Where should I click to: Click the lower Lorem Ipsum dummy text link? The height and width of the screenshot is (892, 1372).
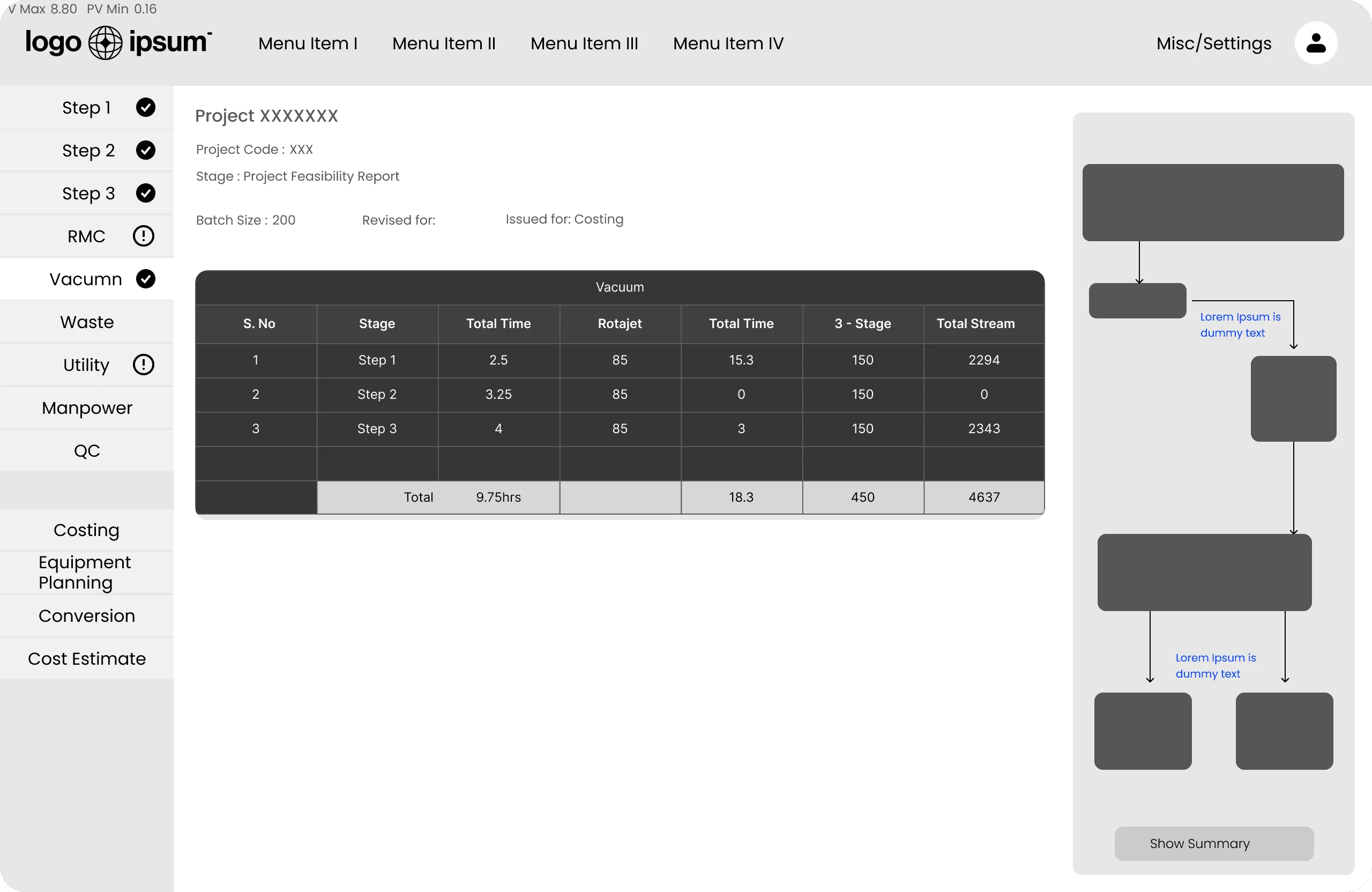click(1215, 665)
